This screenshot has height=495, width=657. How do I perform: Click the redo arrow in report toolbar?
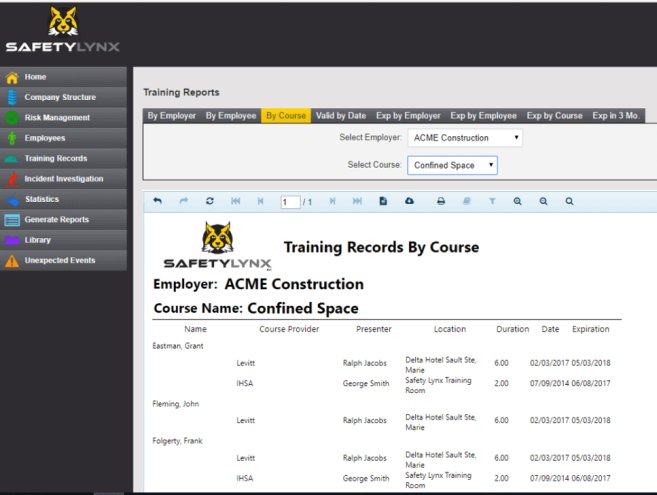coord(184,201)
